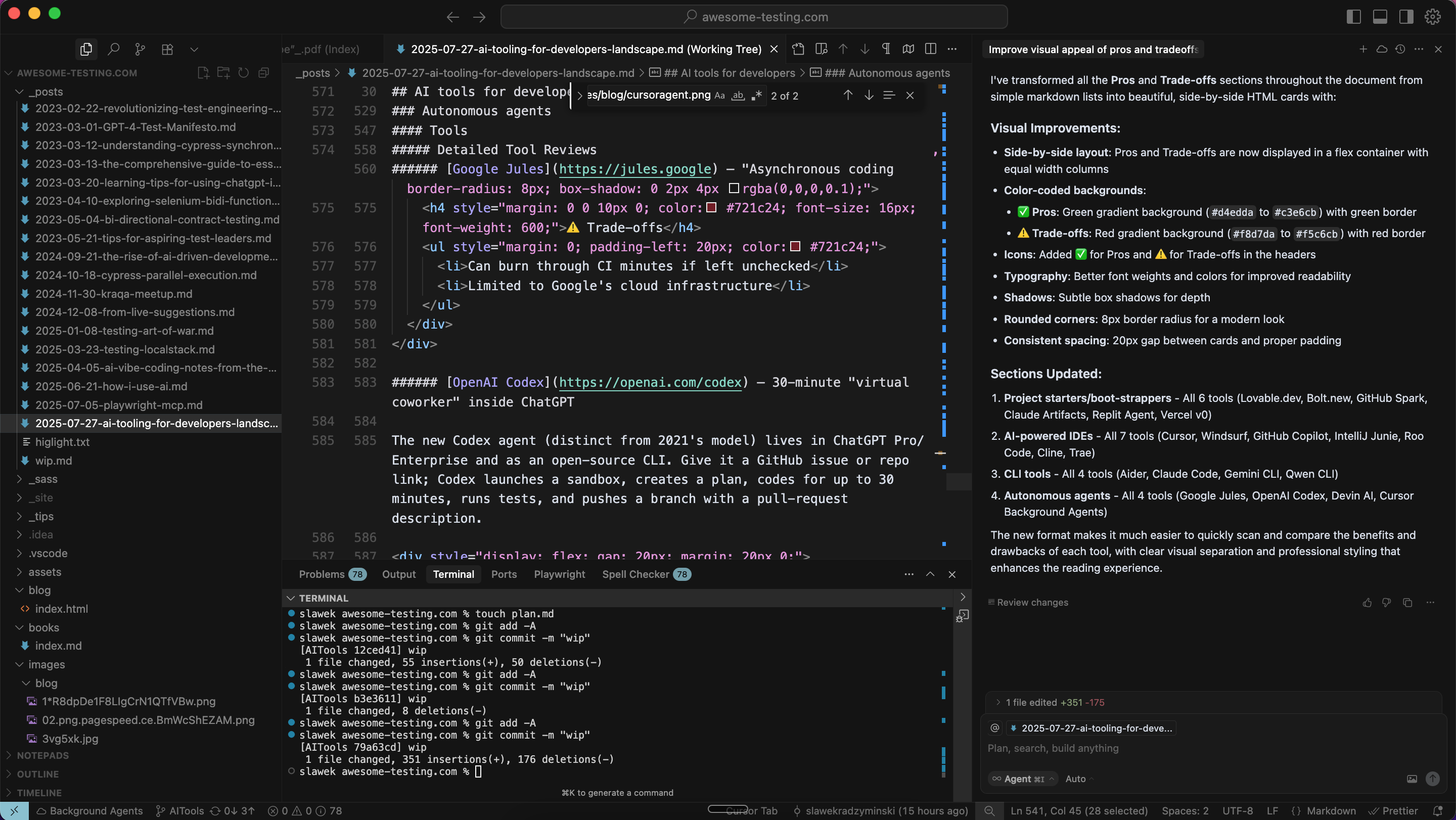Expand the assets folder
1456x820 pixels.
pyautogui.click(x=19, y=572)
